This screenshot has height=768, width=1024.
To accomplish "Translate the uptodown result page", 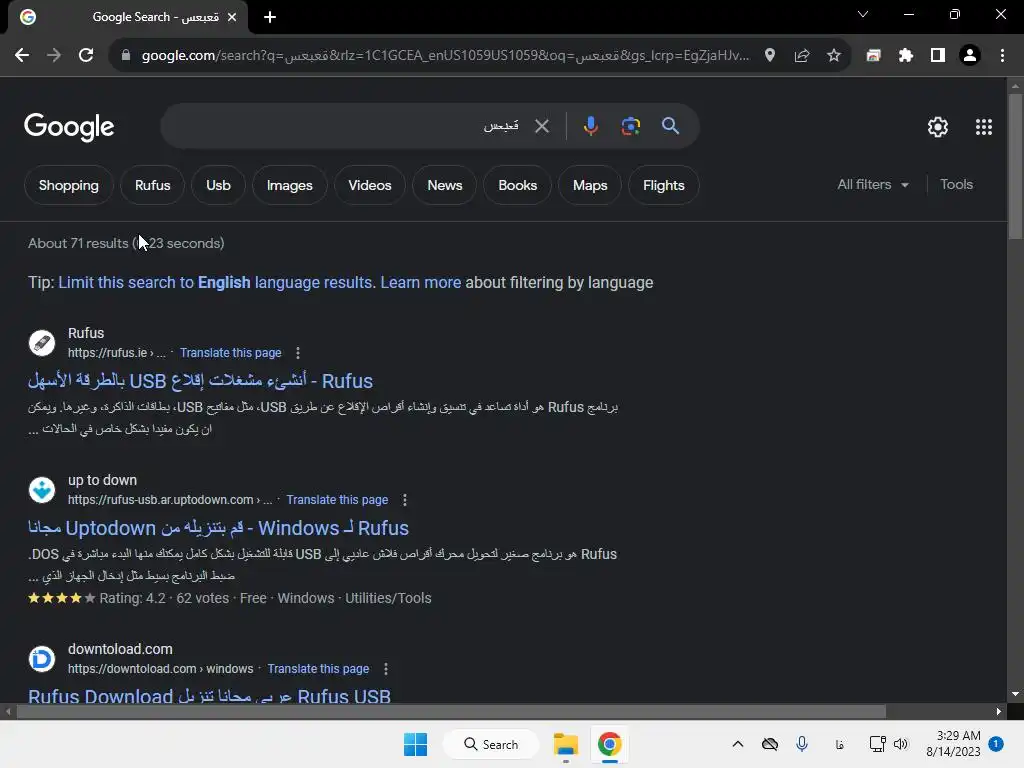I will tap(337, 500).
